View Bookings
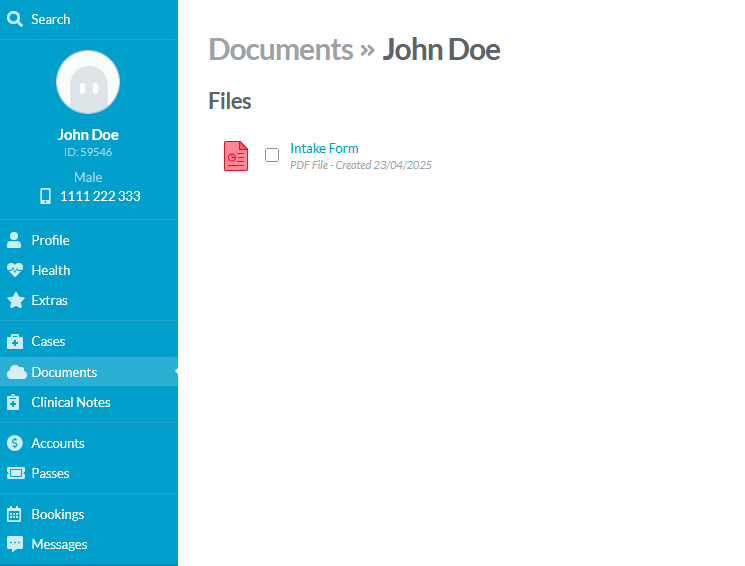The width and height of the screenshot is (745, 566). pyautogui.click(x=57, y=514)
